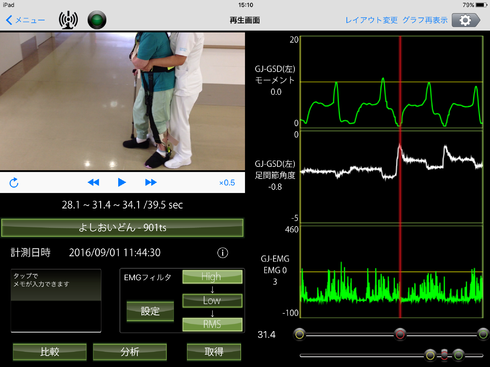
Task: Tap the 取得 acquire button
Action: click(x=214, y=352)
